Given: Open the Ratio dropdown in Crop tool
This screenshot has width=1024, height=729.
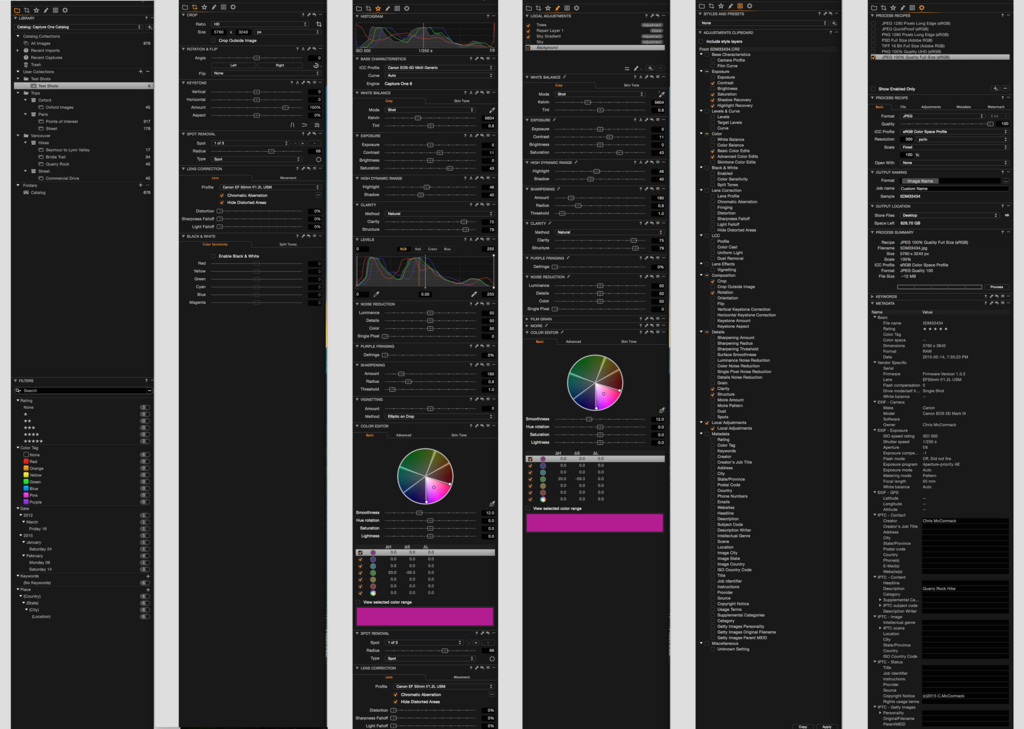Looking at the screenshot, I should coord(260,24).
